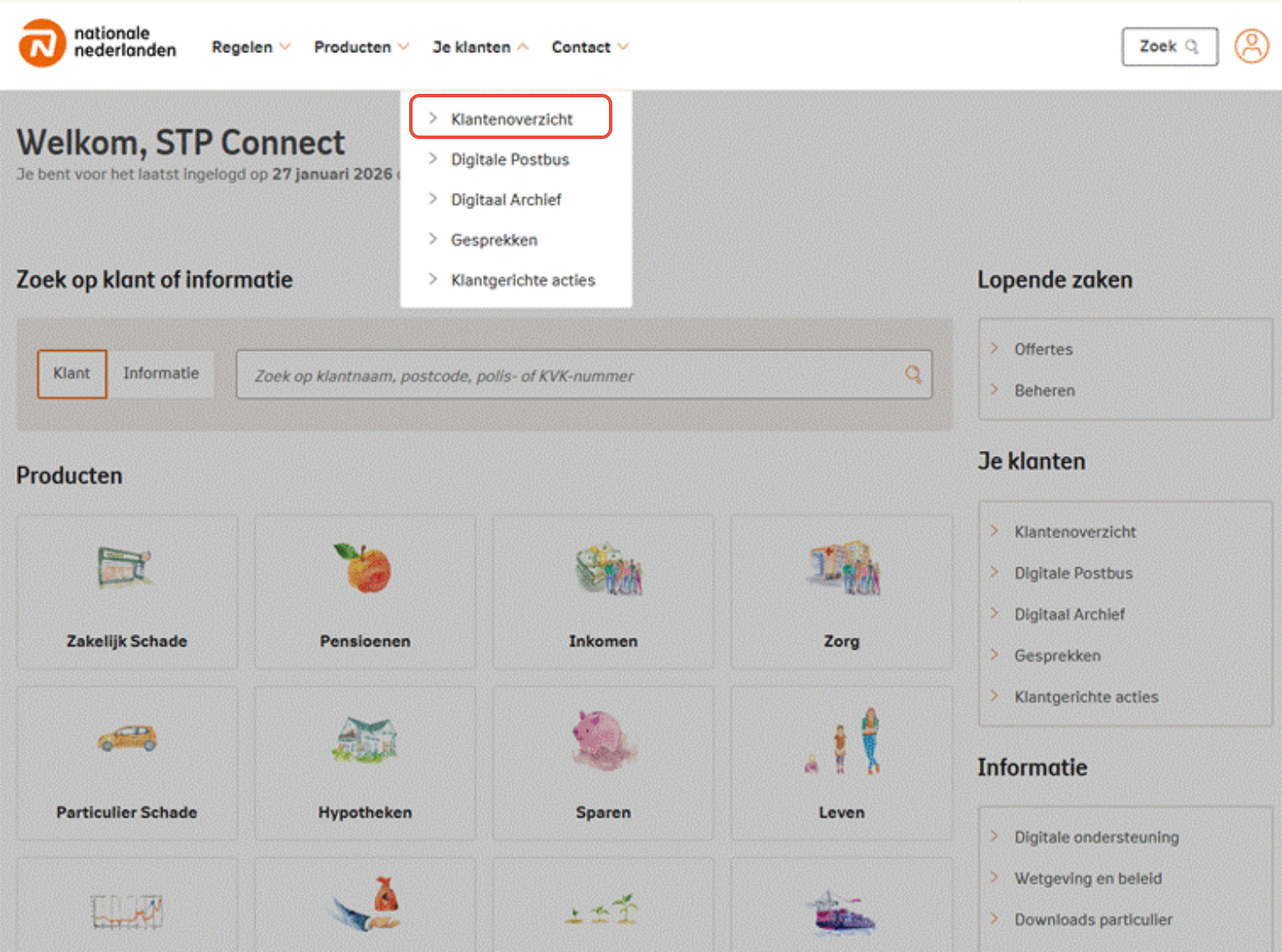Viewport: 1282px width, 952px height.
Task: Open the ship product icon
Action: coord(841,913)
